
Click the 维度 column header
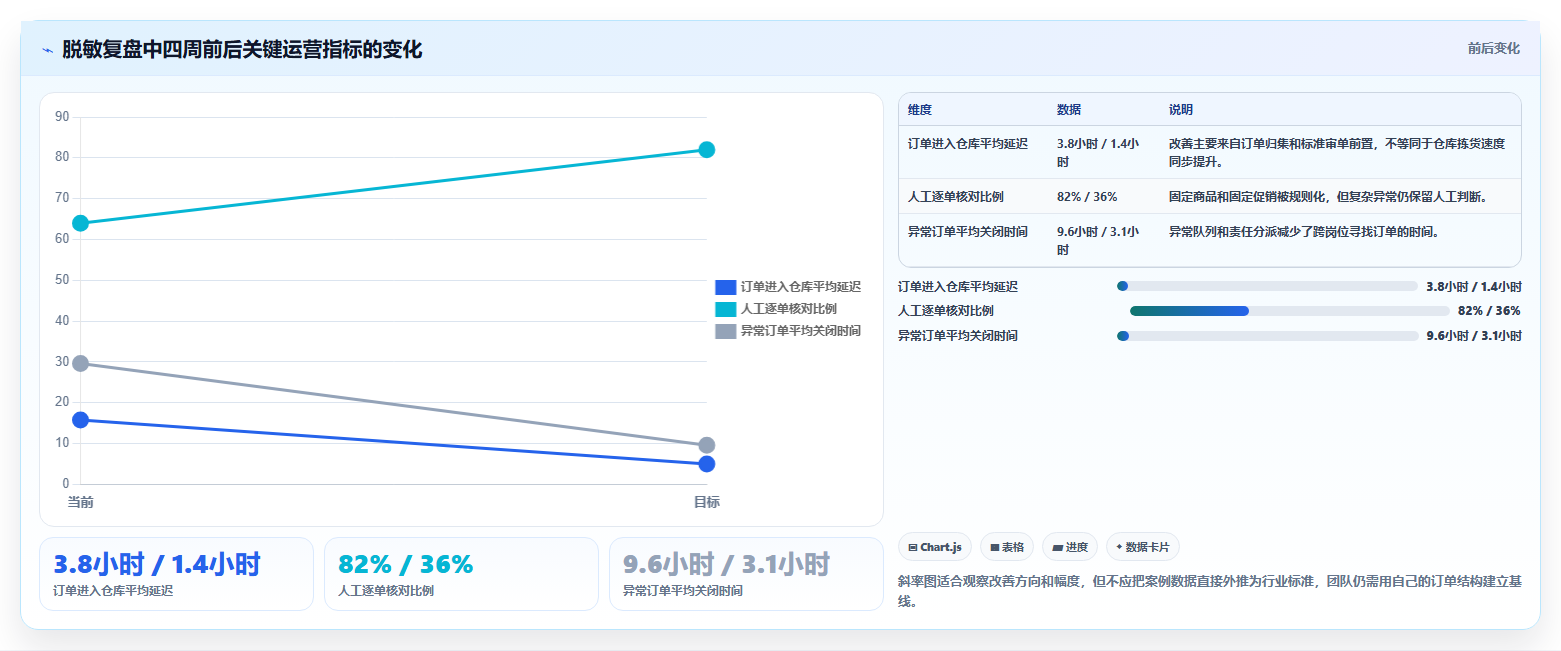point(920,110)
